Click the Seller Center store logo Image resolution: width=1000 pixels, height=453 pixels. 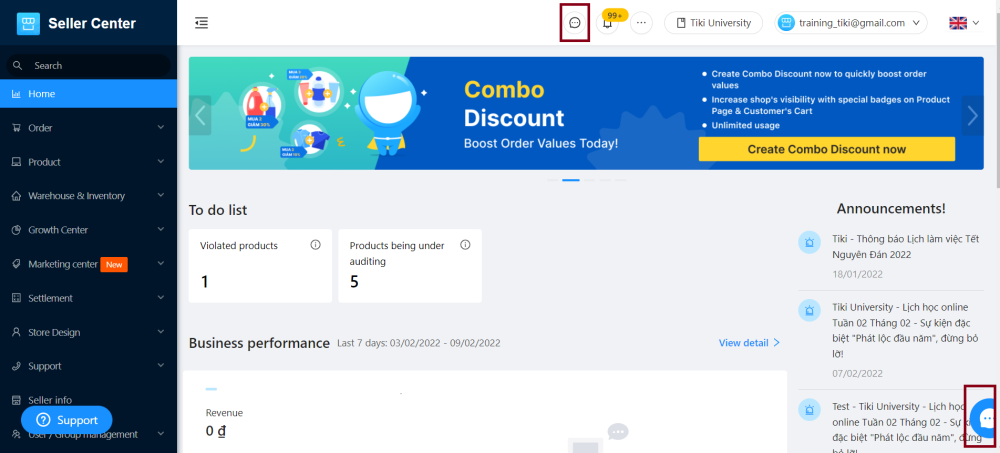[28, 24]
